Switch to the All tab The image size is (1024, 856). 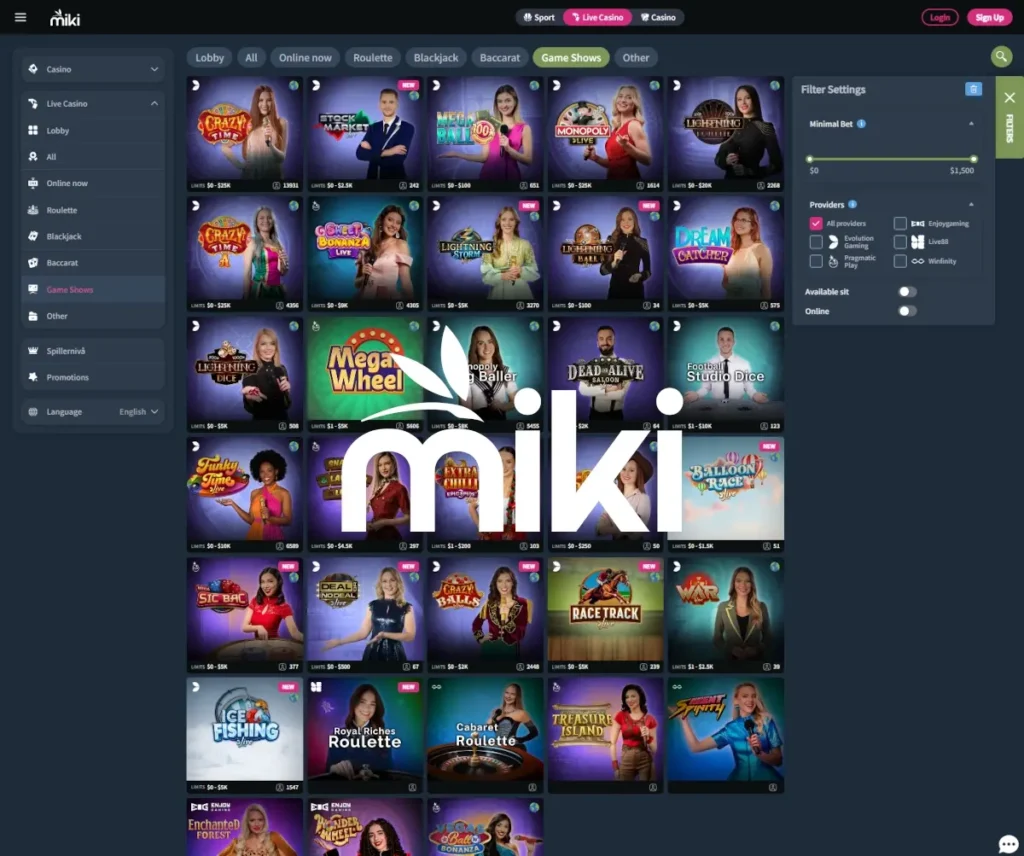click(x=251, y=57)
